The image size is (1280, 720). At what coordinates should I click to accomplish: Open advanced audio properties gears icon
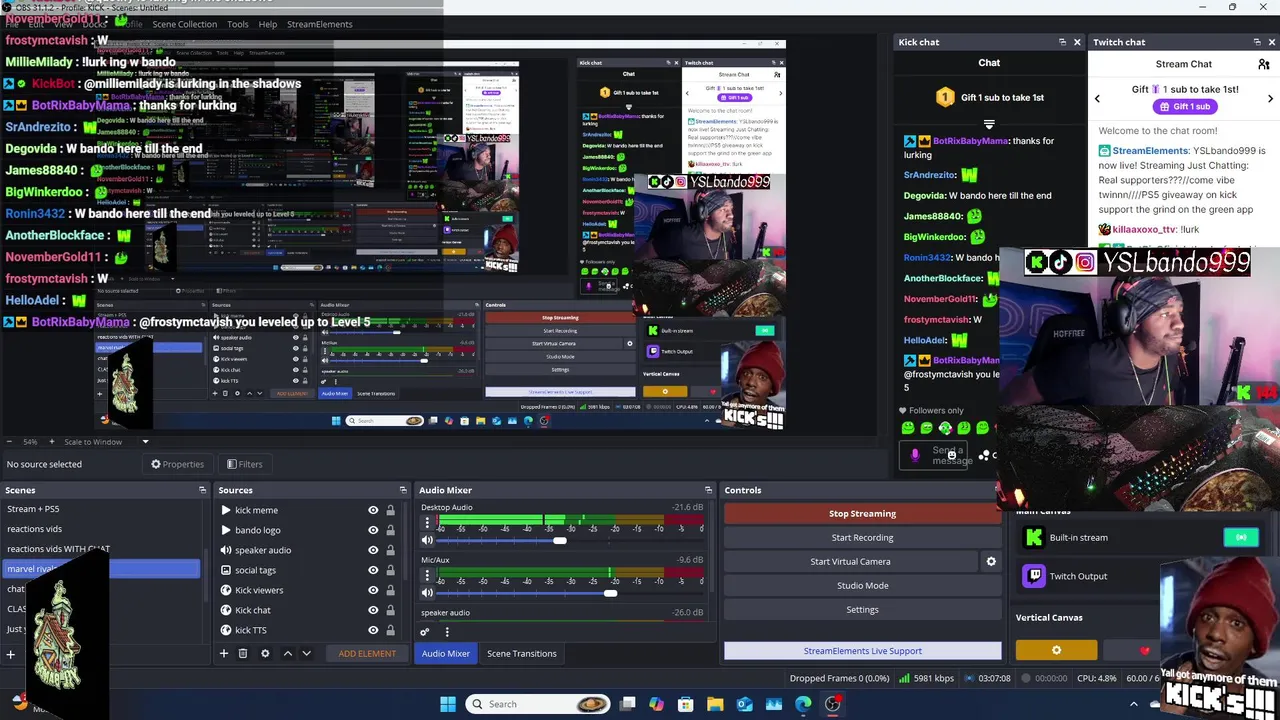[425, 632]
